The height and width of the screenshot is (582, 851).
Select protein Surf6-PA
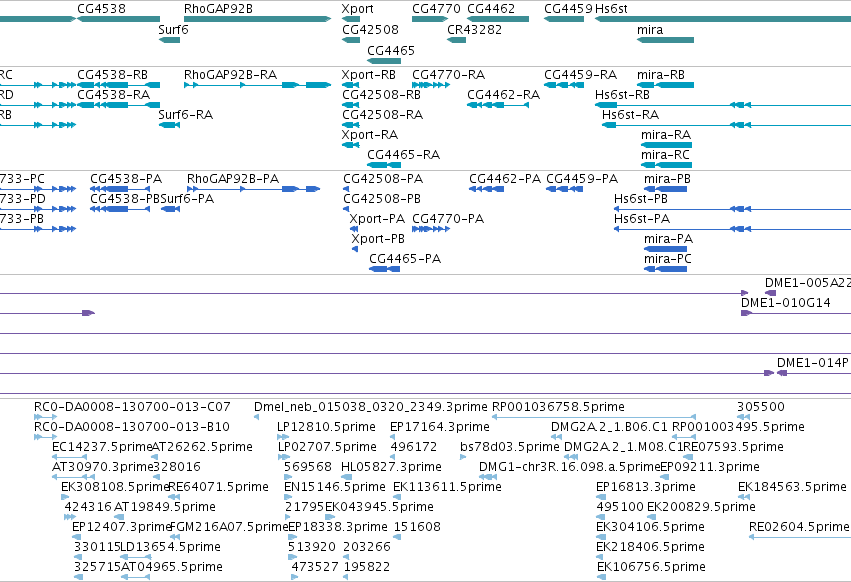point(187,199)
